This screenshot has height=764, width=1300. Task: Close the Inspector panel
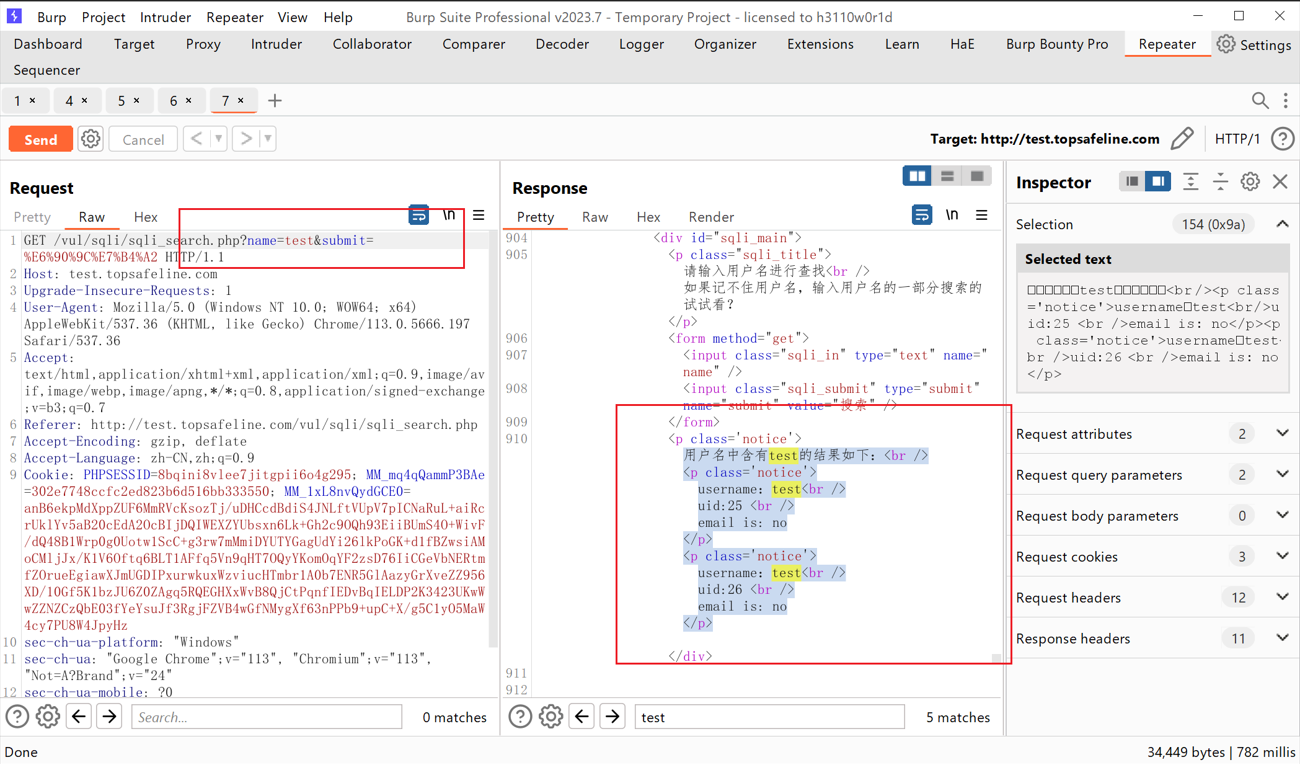tap(1280, 182)
